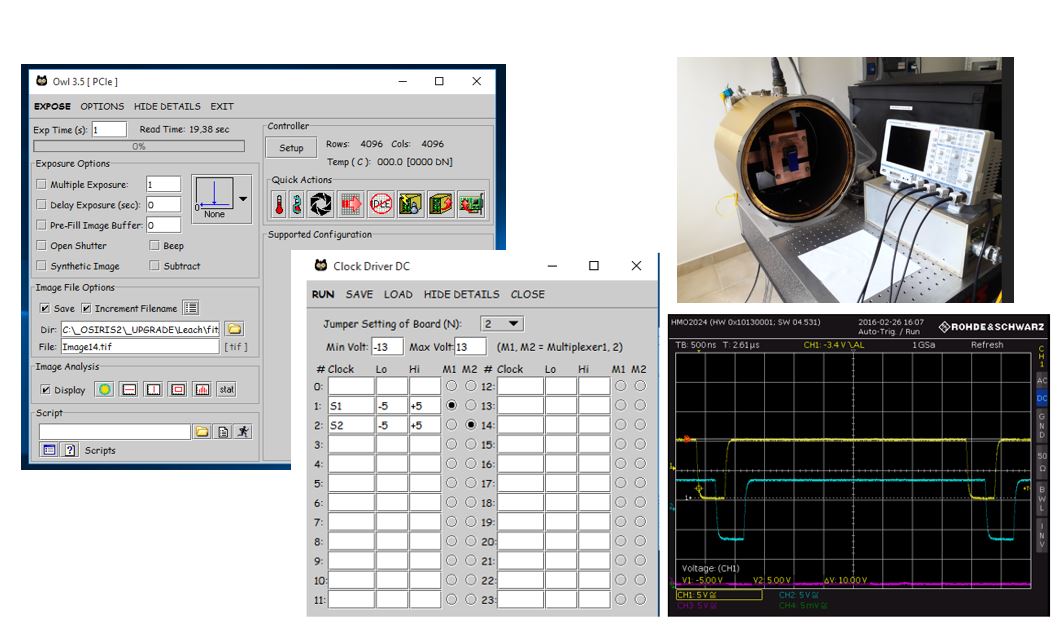Screen dimensions: 1064x628
Task: Select M2 radio button for clock row 1
Action: pyautogui.click(x=470, y=406)
